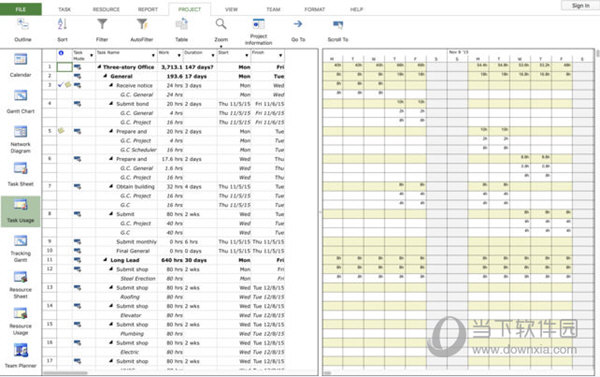The height and width of the screenshot is (377, 600).
Task: Collapse the Long Lead summary task
Action: [105, 260]
